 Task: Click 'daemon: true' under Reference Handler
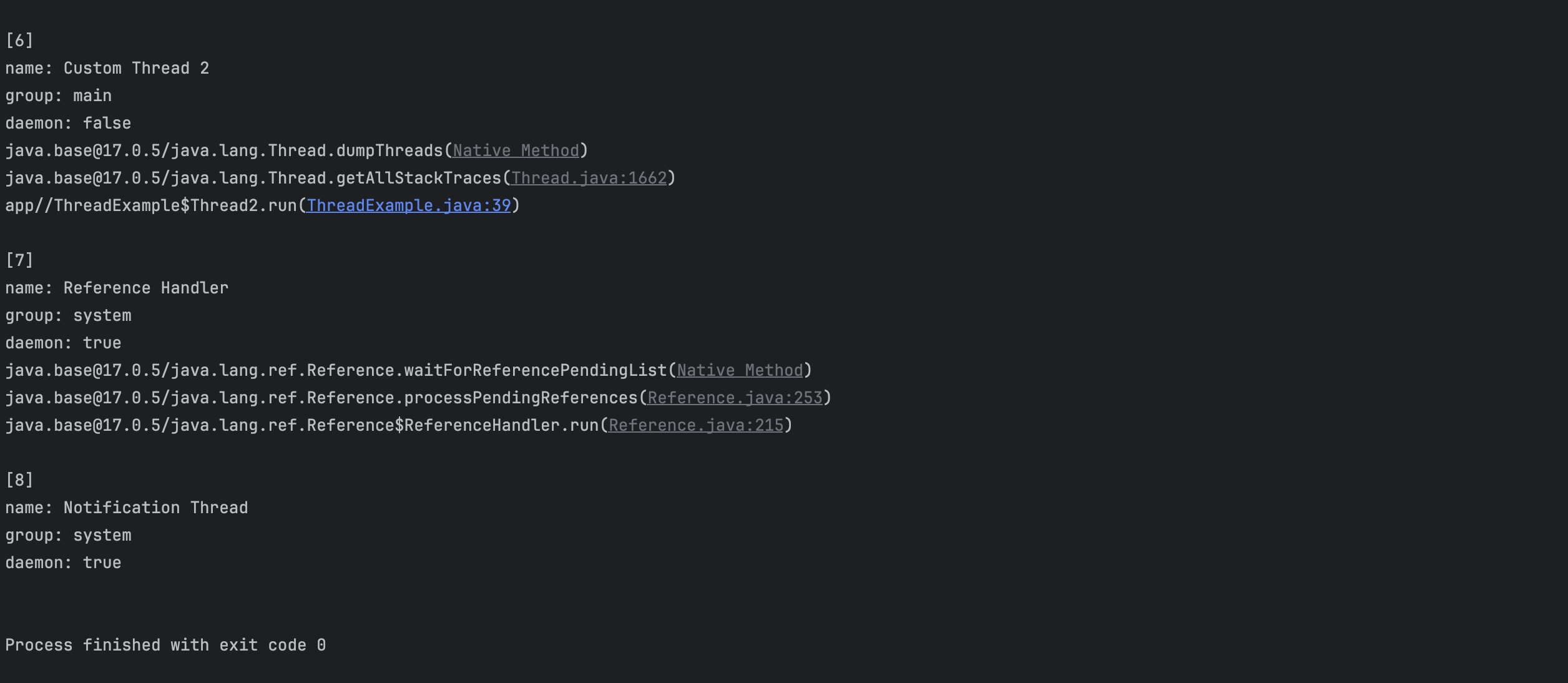click(64, 343)
